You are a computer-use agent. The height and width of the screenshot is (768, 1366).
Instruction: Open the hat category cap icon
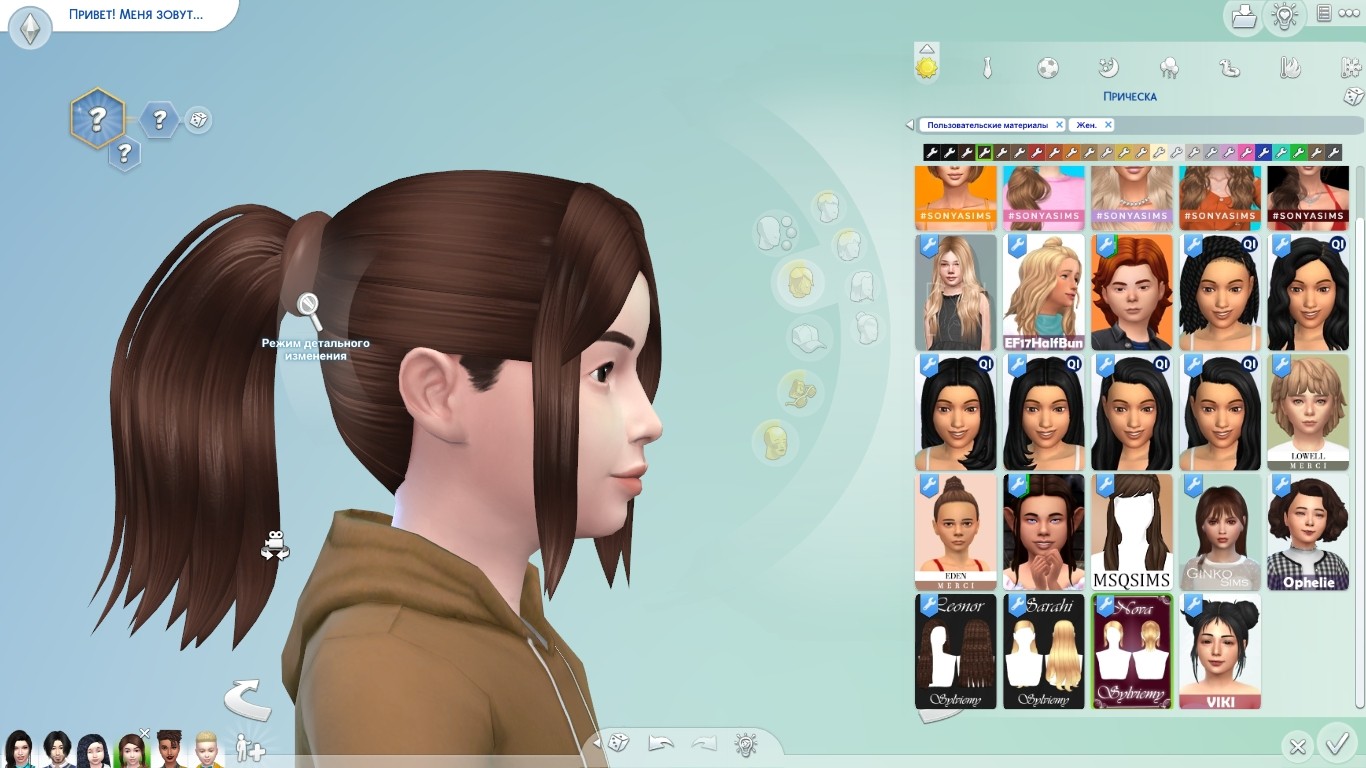pos(807,339)
